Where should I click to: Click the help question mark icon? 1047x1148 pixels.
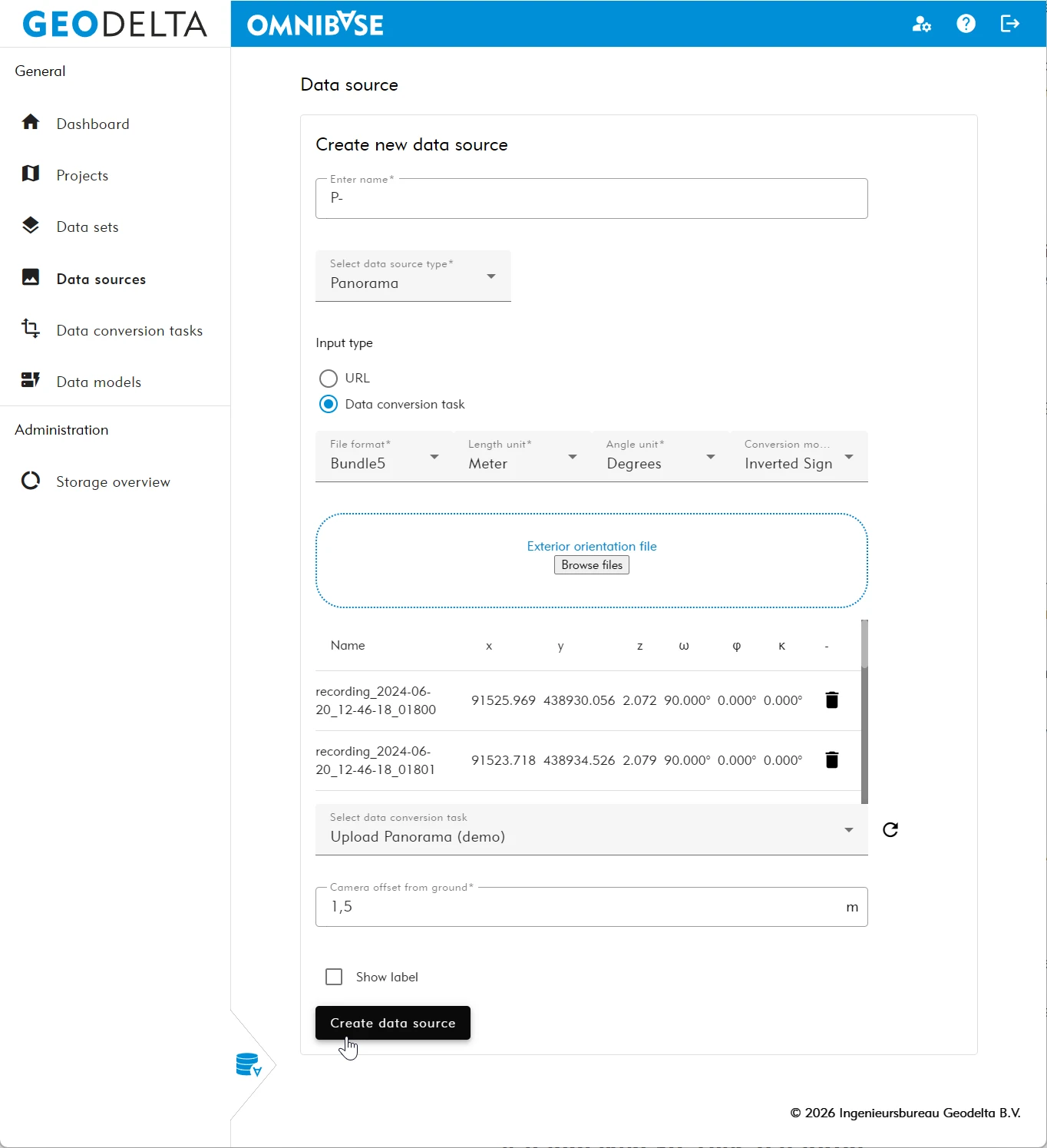[966, 25]
